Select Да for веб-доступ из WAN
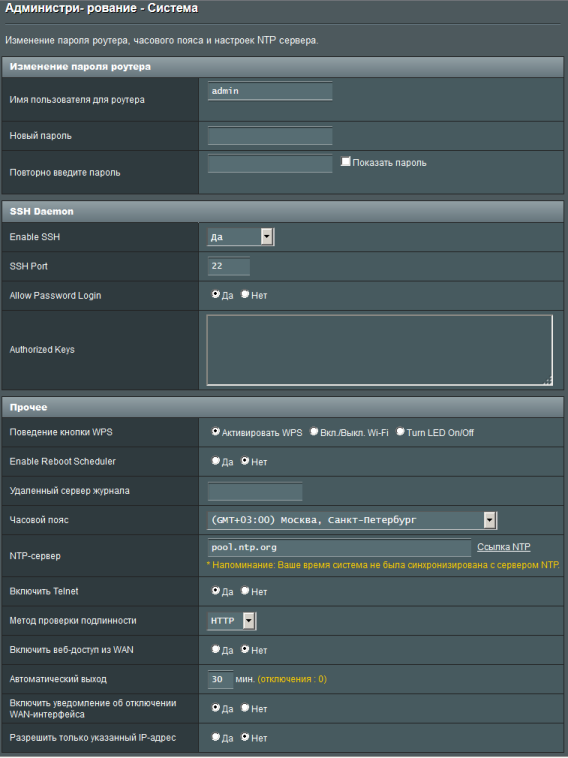Image resolution: width=568 pixels, height=758 pixels. pyautogui.click(x=216, y=649)
